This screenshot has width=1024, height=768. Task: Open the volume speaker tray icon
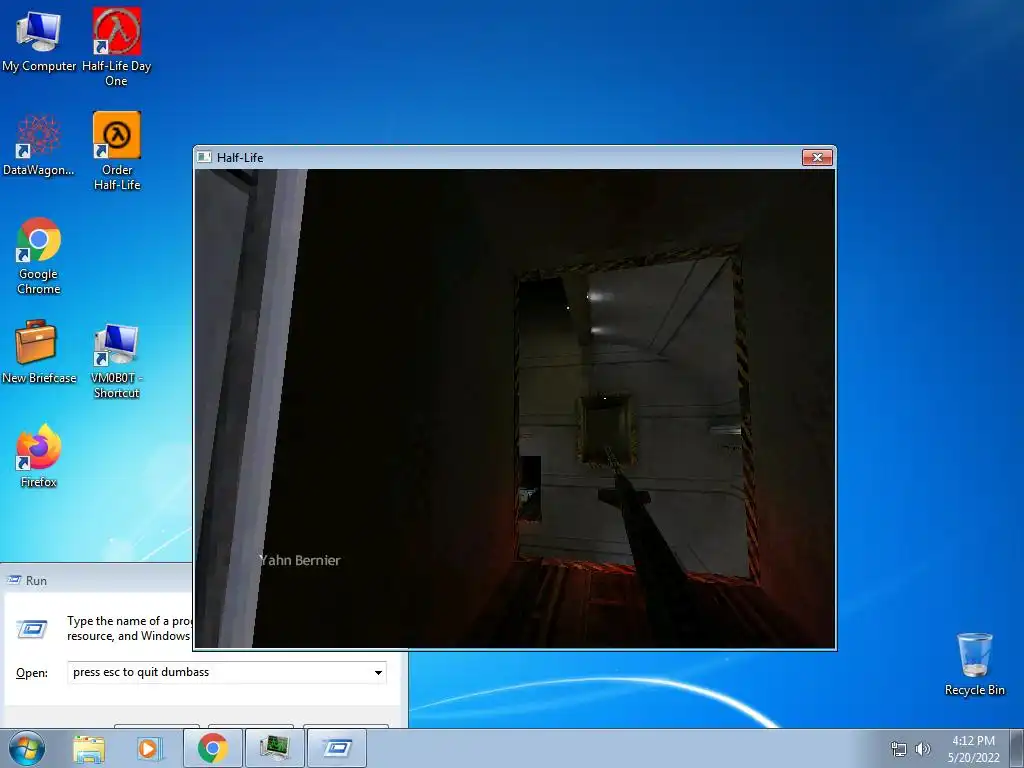[922, 749]
